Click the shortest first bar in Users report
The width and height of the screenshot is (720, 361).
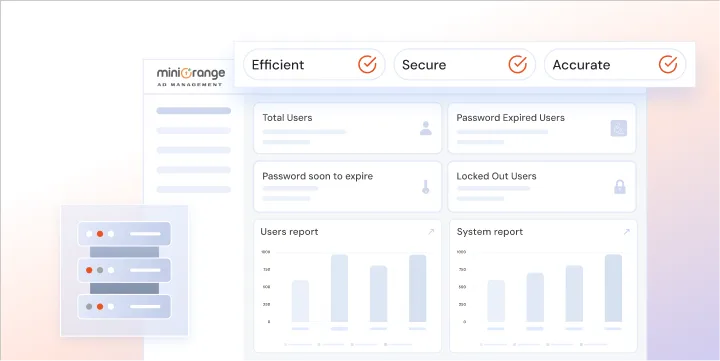coord(300,301)
